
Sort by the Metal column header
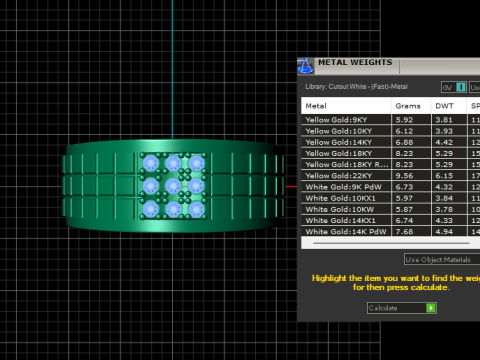pyautogui.click(x=346, y=106)
